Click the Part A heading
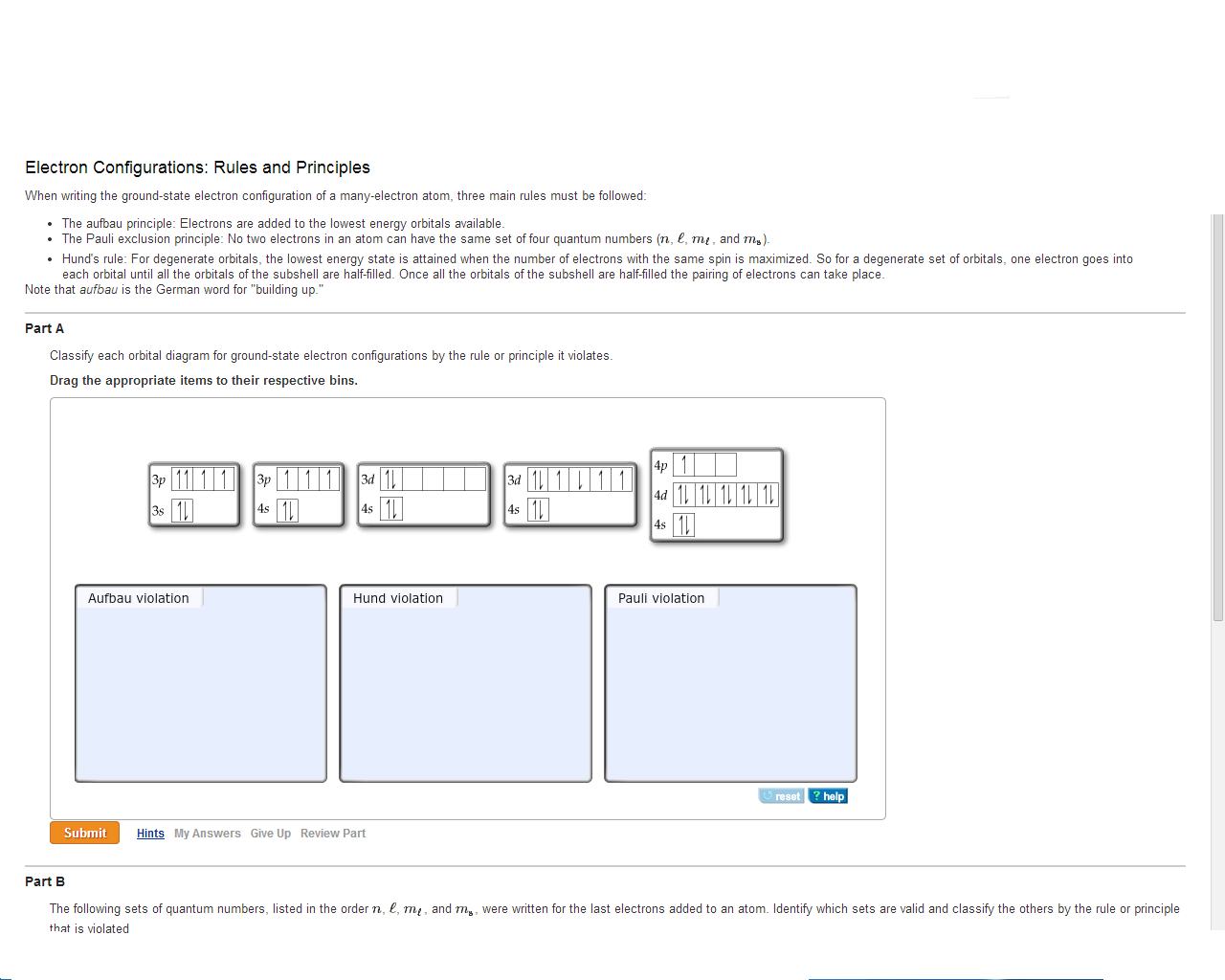 point(45,328)
